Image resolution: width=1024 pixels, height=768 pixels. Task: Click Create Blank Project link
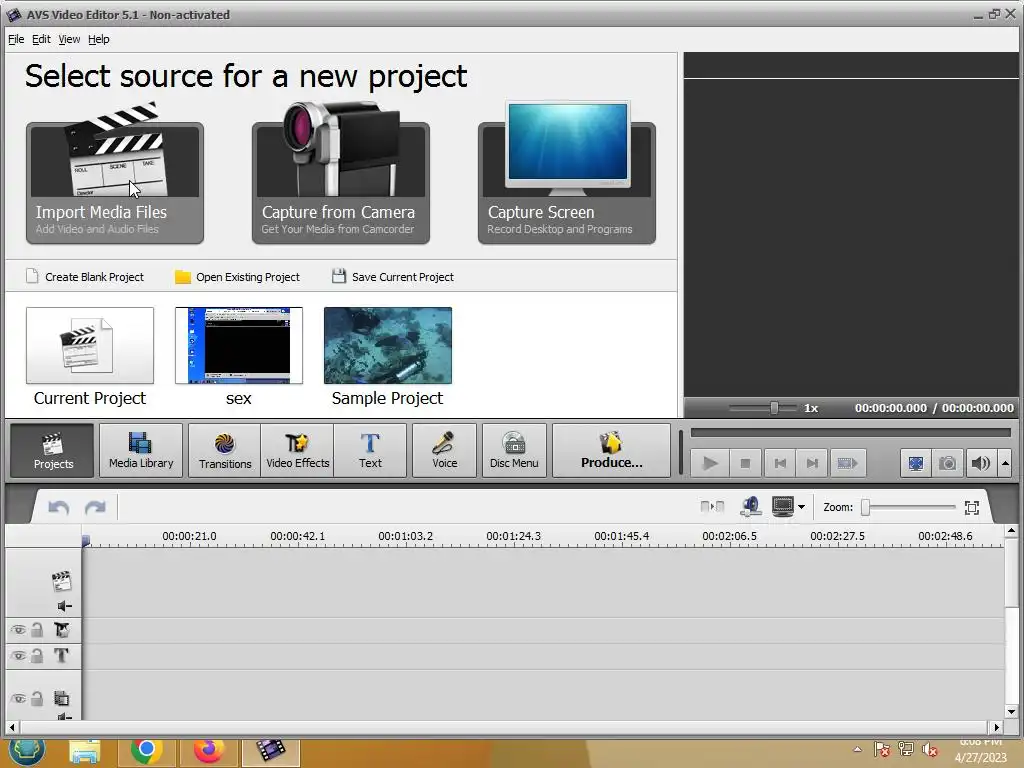coord(85,277)
